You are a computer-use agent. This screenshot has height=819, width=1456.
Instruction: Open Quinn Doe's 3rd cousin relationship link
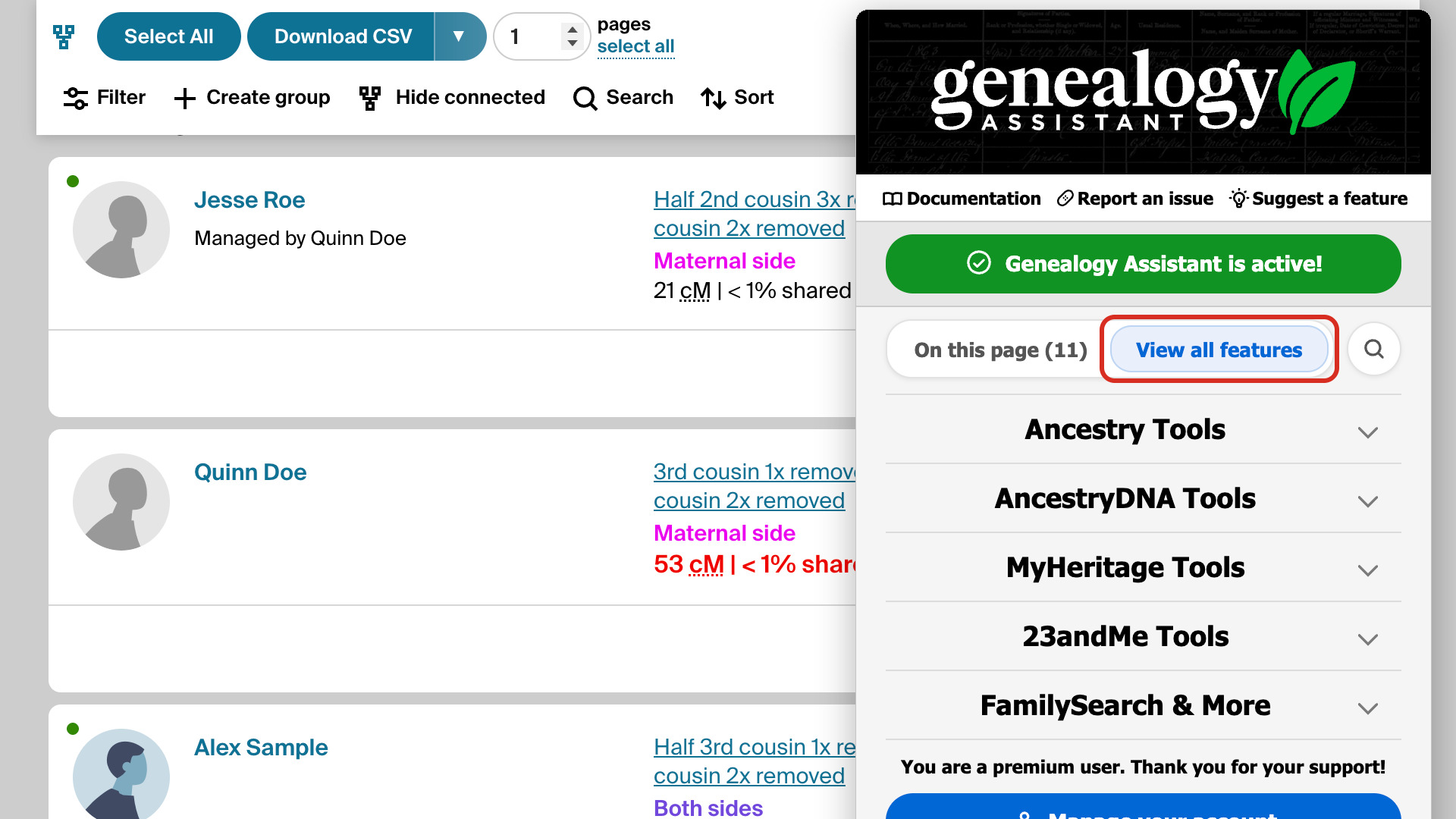pos(755,486)
